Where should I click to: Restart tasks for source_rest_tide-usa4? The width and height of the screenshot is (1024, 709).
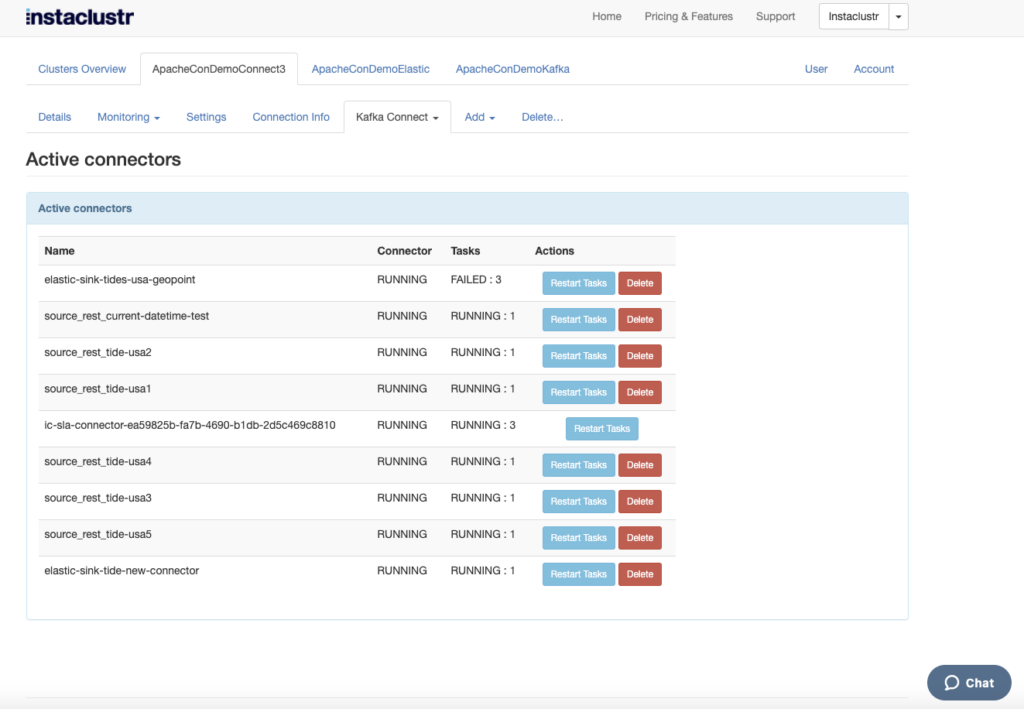pos(579,465)
